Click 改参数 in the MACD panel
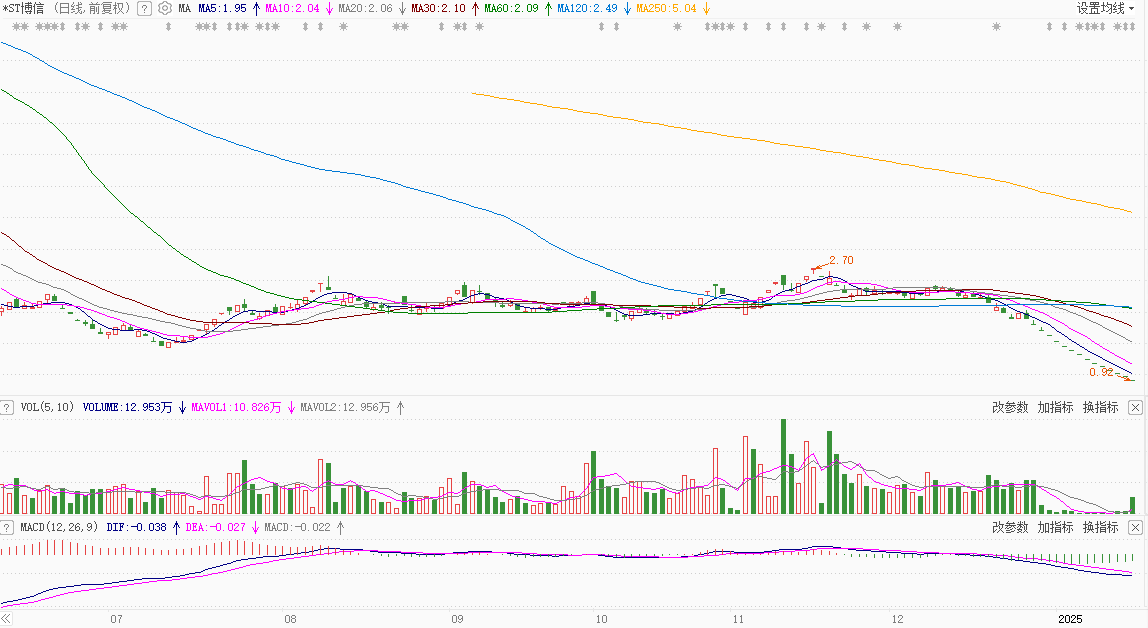The height and width of the screenshot is (628, 1148). (1010, 528)
